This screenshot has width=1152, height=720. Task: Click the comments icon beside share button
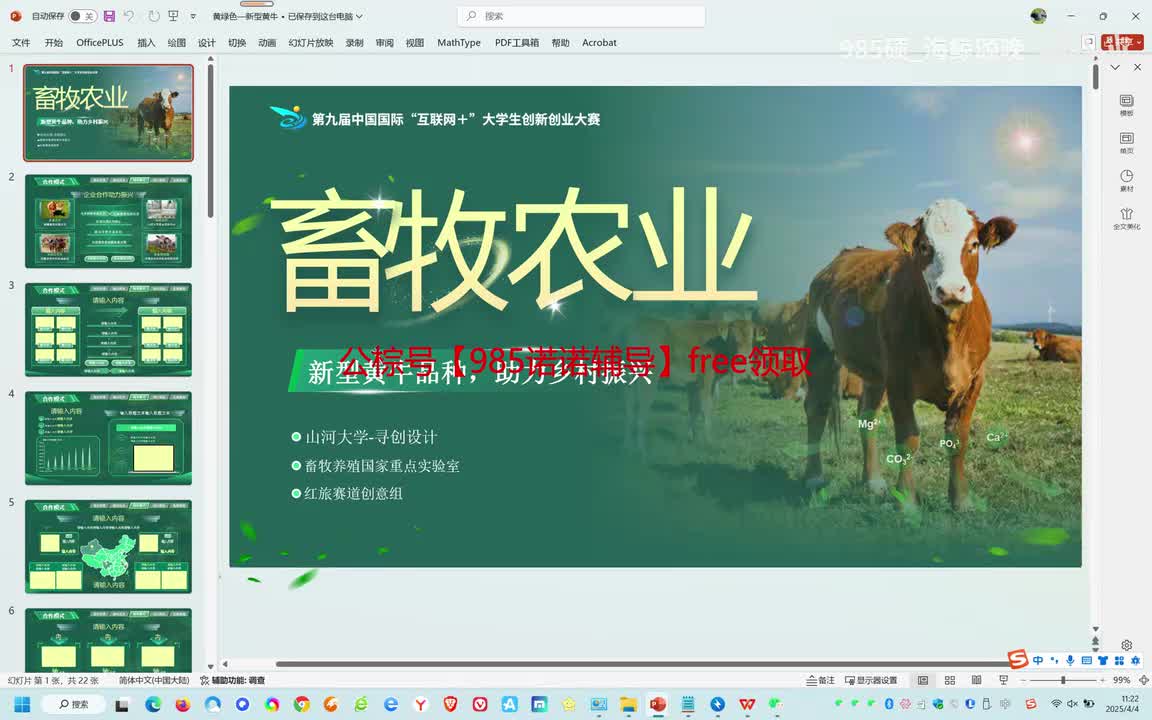[1088, 43]
